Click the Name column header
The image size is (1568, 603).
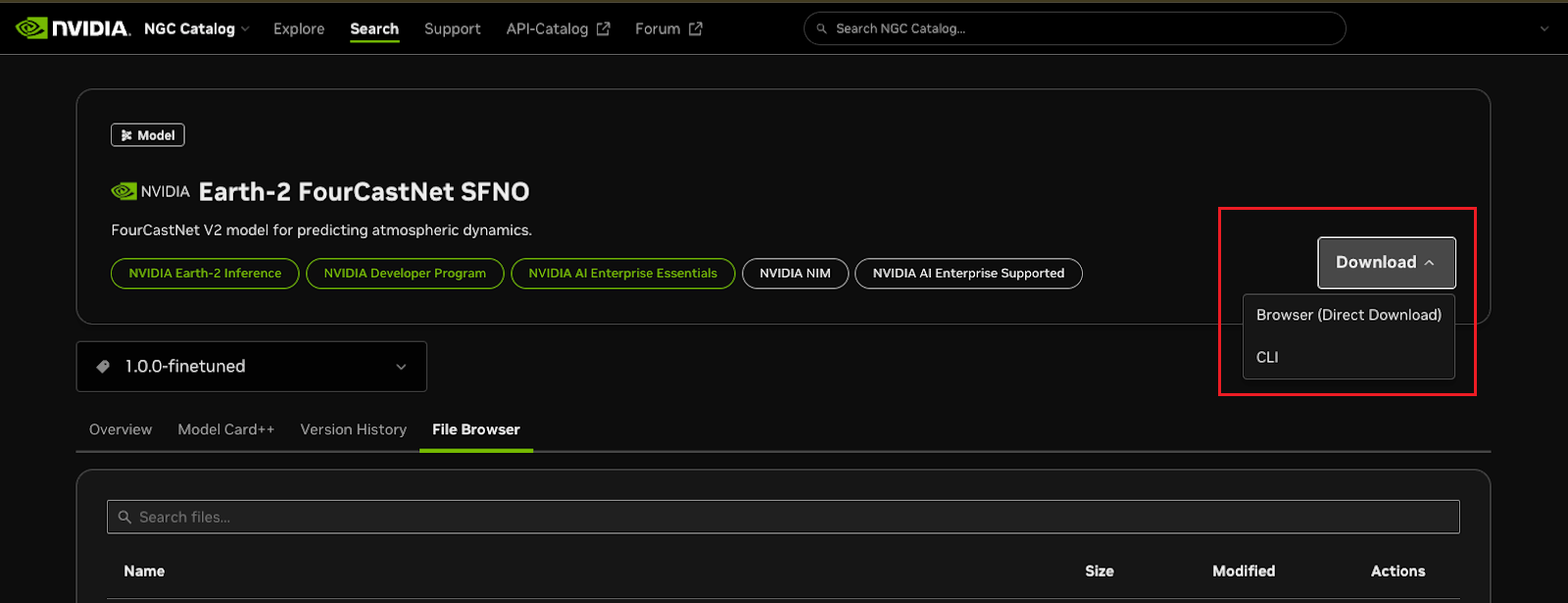click(x=144, y=571)
